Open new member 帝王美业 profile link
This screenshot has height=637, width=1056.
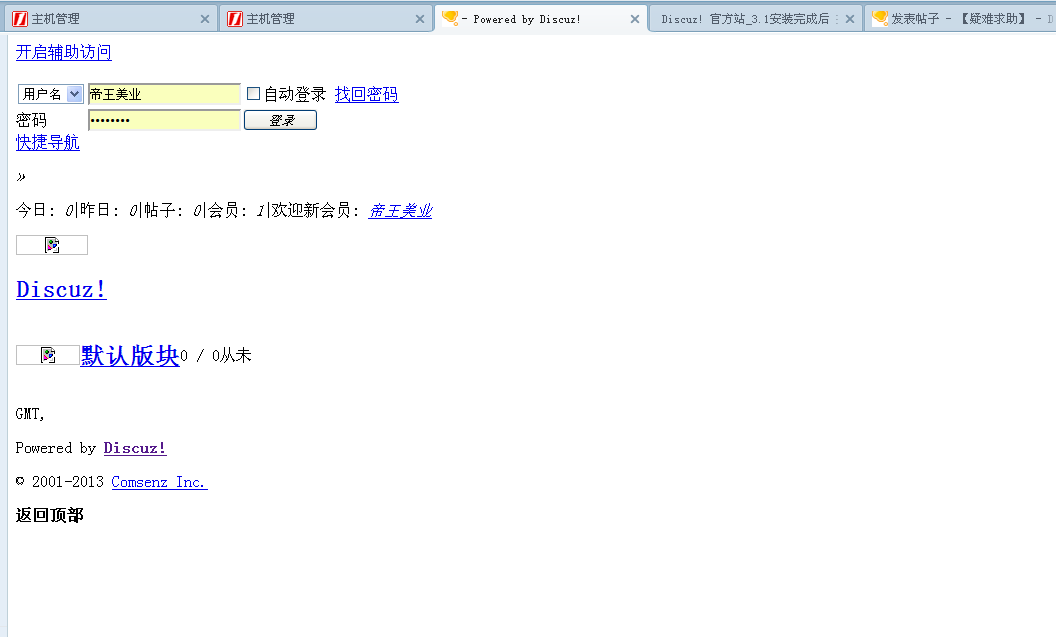(401, 211)
